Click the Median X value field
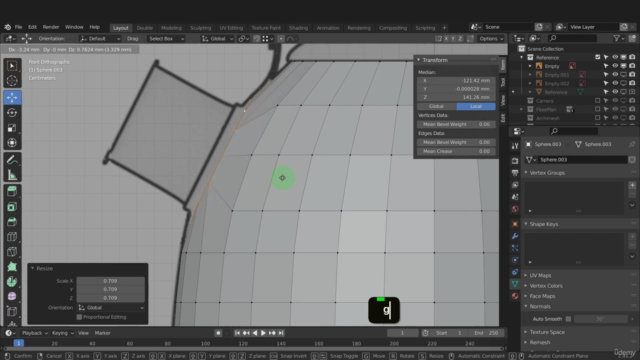Image resolution: width=640 pixels, height=360 pixels. point(456,80)
